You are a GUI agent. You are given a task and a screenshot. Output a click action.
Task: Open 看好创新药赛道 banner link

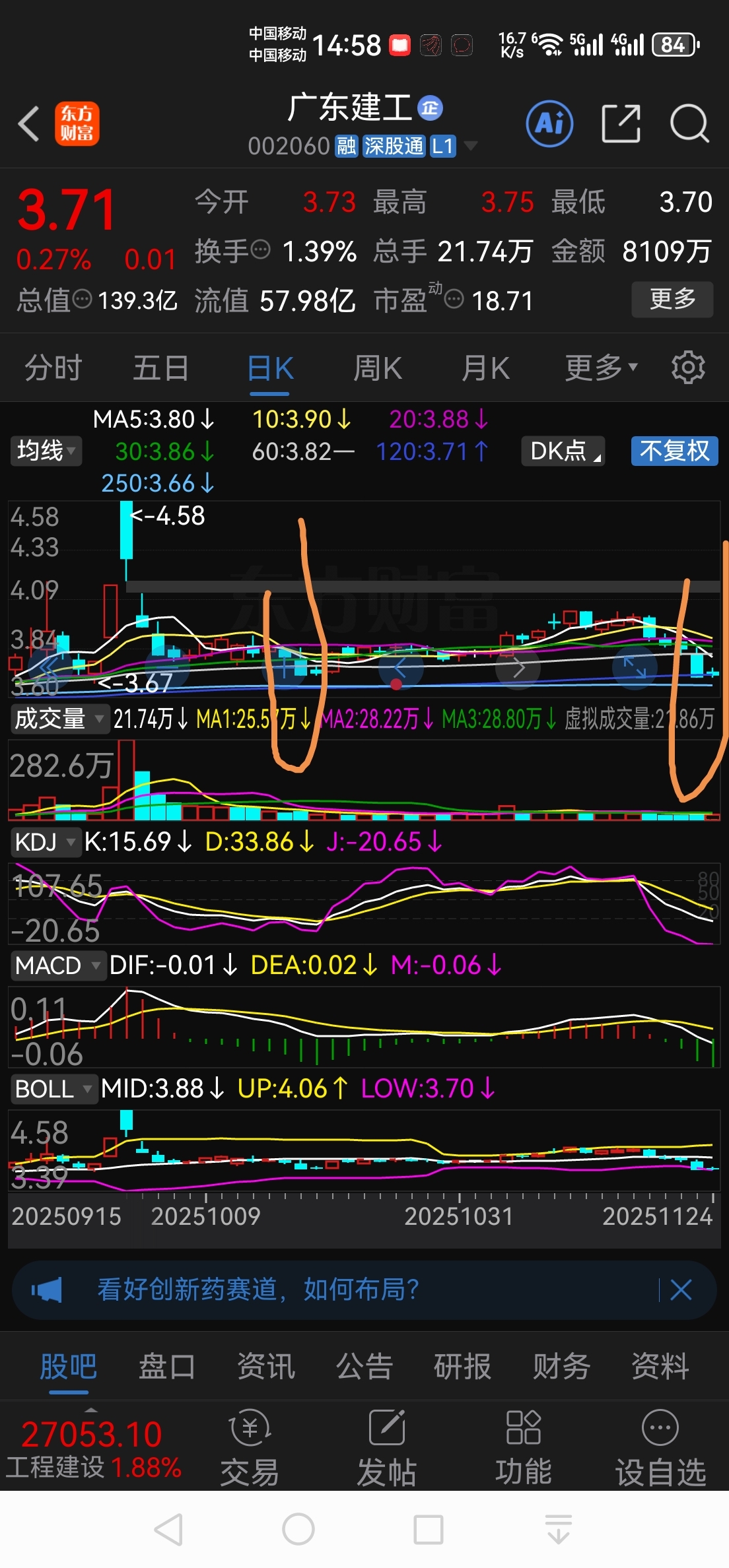(259, 1290)
